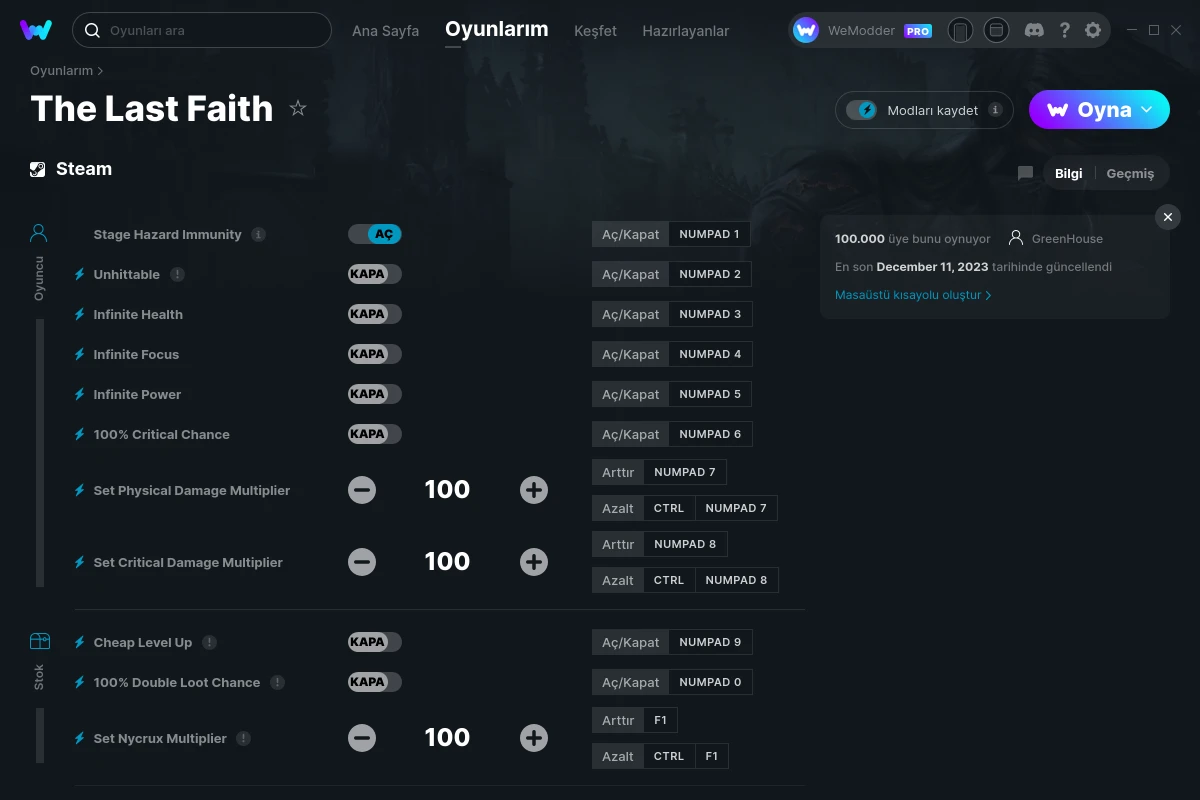1200x800 pixels.
Task: Enable the Unhittable cheat
Action: 375,274
